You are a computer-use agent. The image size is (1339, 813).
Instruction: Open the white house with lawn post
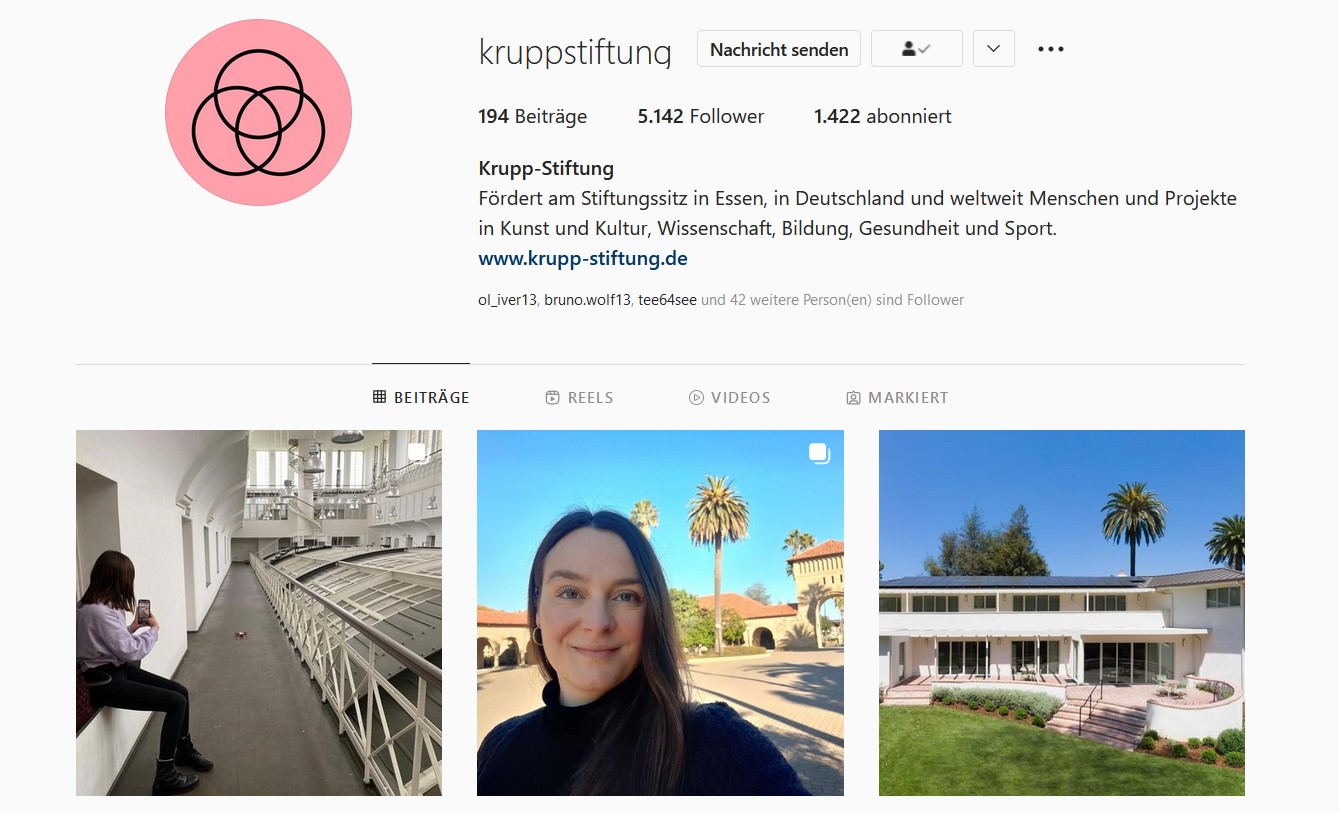(1062, 613)
